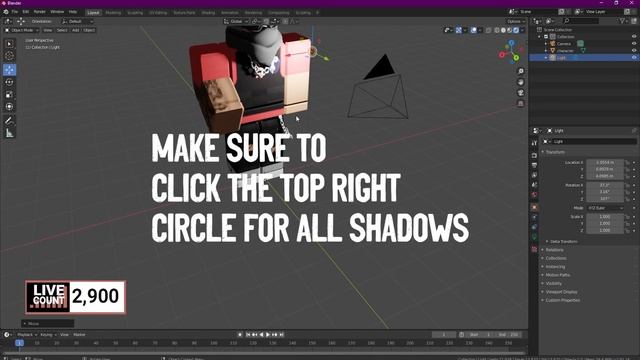Select the Annotate pencil tool
The height and width of the screenshot is (360, 640).
tap(9, 120)
